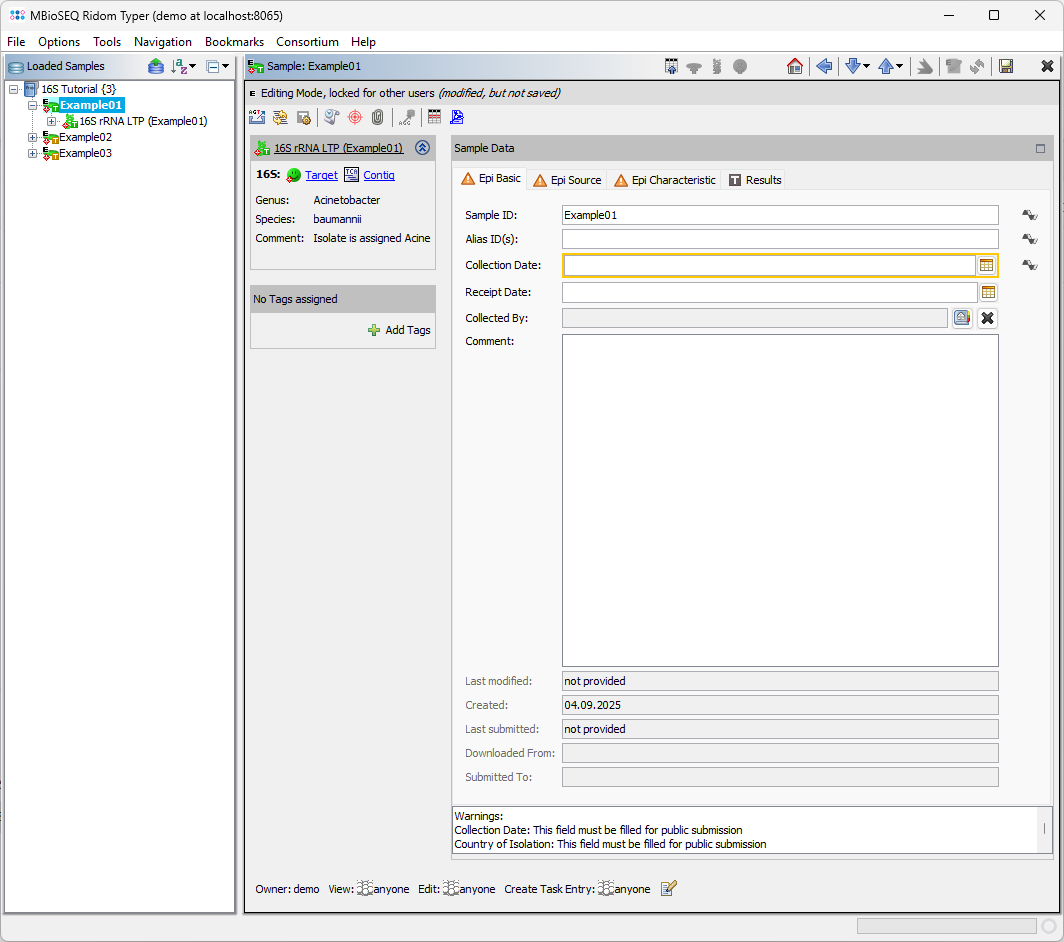Open the attachments paperclip icon
1064x942 pixels.
point(379,117)
